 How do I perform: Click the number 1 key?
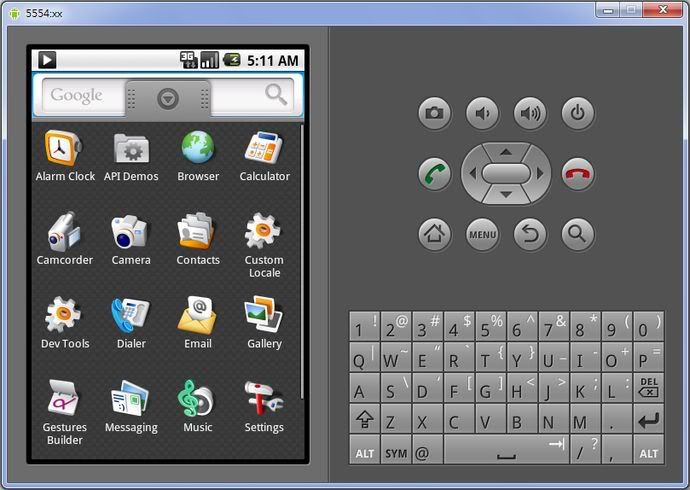point(364,326)
